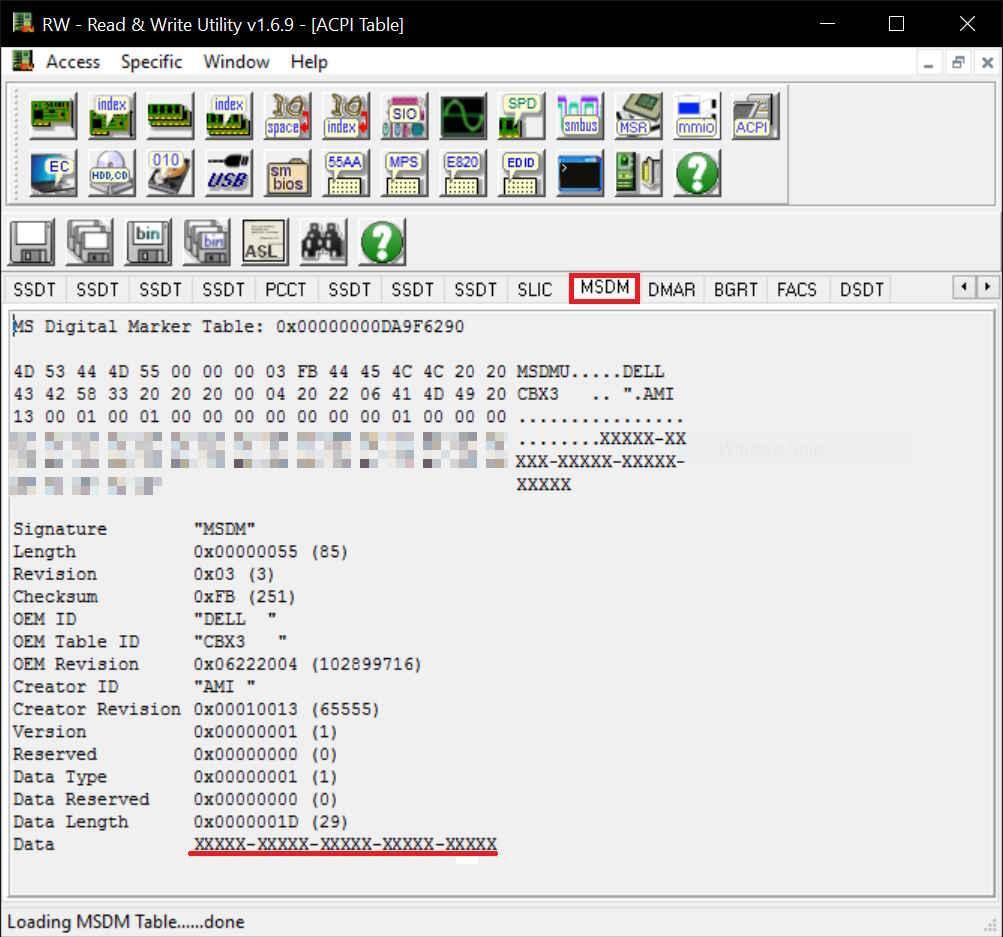Open the clock generator waveform tool

point(463,115)
